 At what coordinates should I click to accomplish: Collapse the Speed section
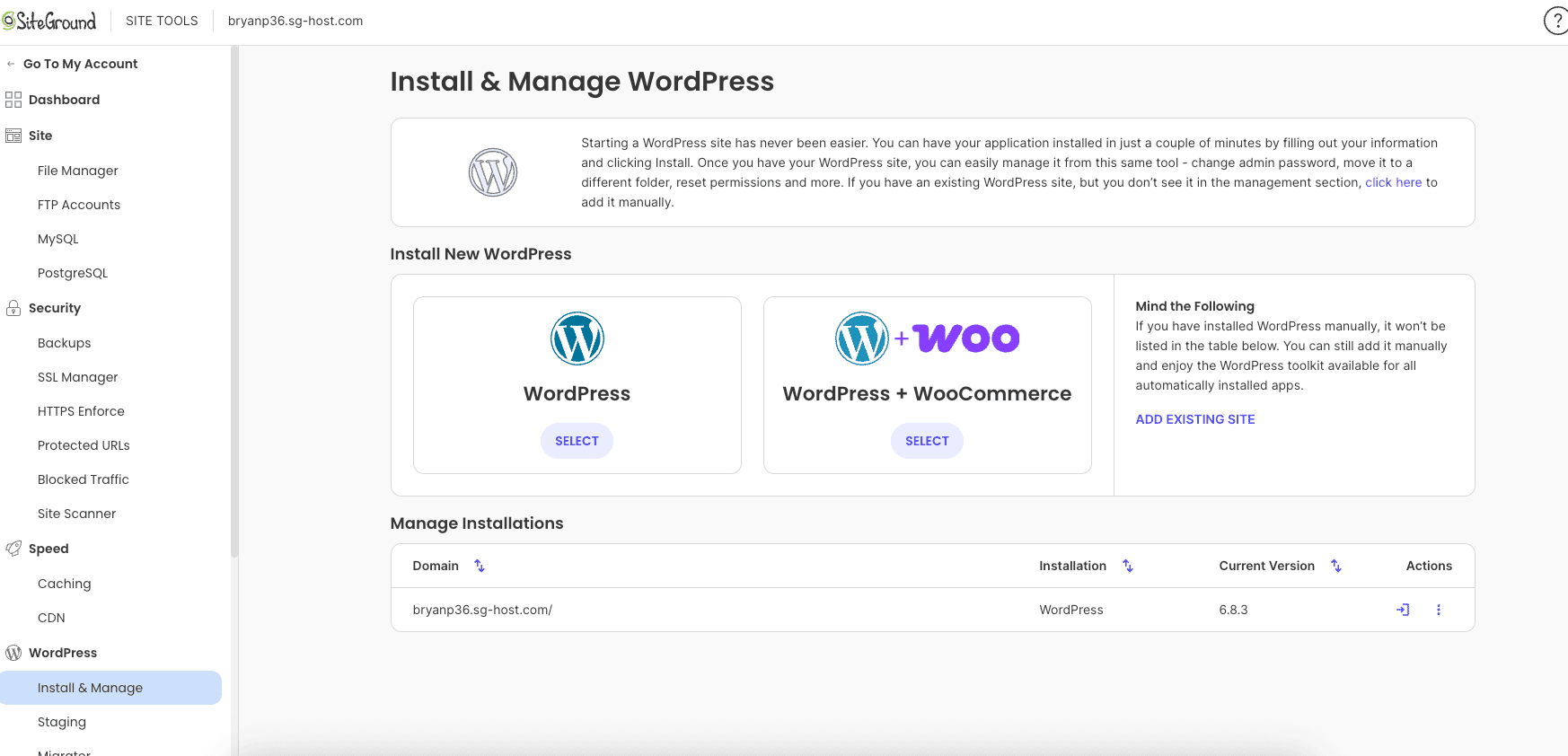click(48, 549)
